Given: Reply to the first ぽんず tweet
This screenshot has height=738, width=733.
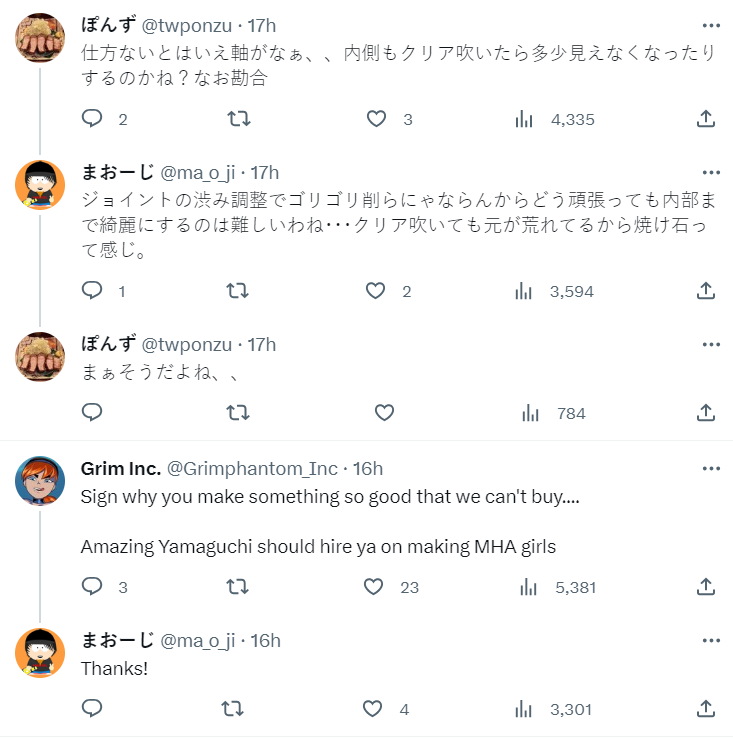Looking at the screenshot, I should (x=92, y=119).
